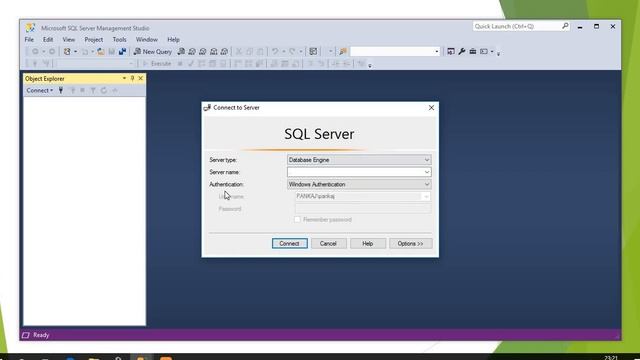Click the filter icon in Object Explorer toolbar
The height and width of the screenshot is (360, 640).
[x=93, y=90]
